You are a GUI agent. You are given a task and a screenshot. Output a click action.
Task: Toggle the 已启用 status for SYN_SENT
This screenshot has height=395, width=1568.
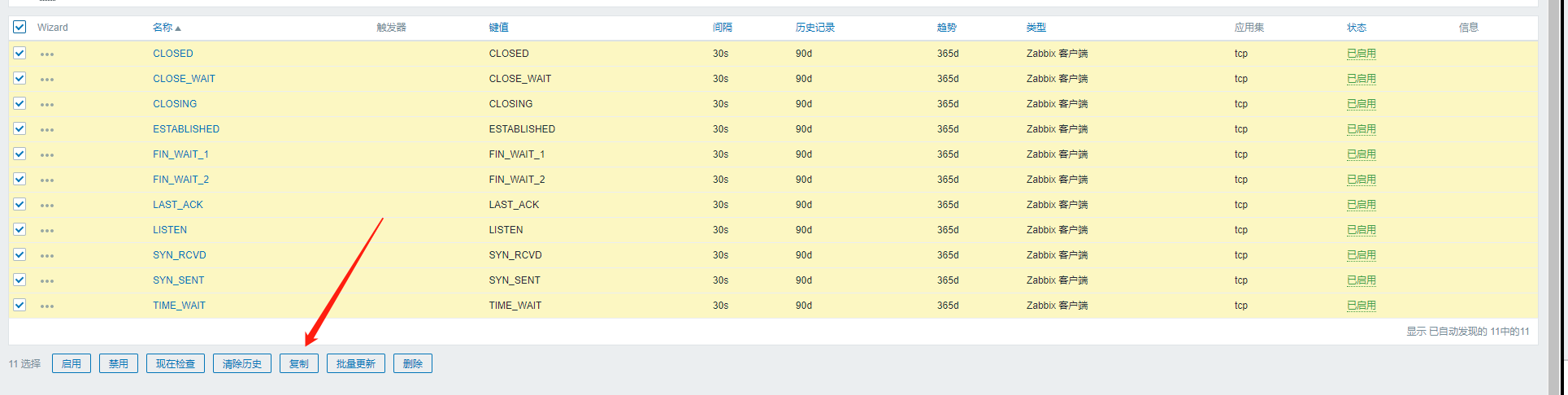1362,280
